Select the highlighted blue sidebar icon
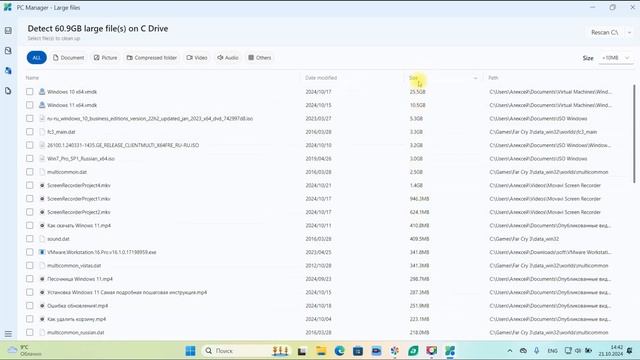The width and height of the screenshot is (640, 360). click(x=8, y=71)
